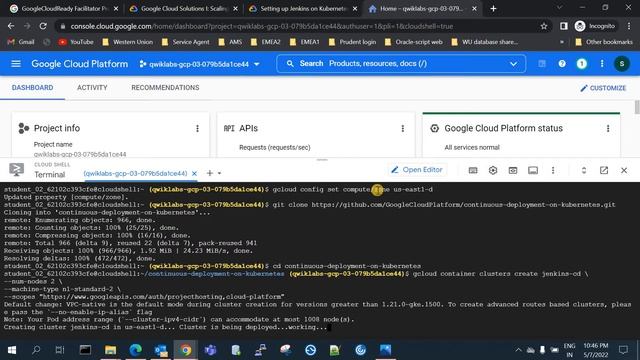
Task: Open a new browser tab
Action: pyautogui.click(x=493, y=8)
